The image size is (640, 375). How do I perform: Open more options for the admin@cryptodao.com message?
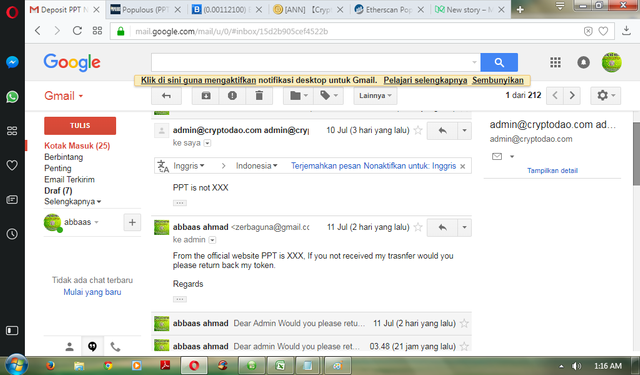464,131
